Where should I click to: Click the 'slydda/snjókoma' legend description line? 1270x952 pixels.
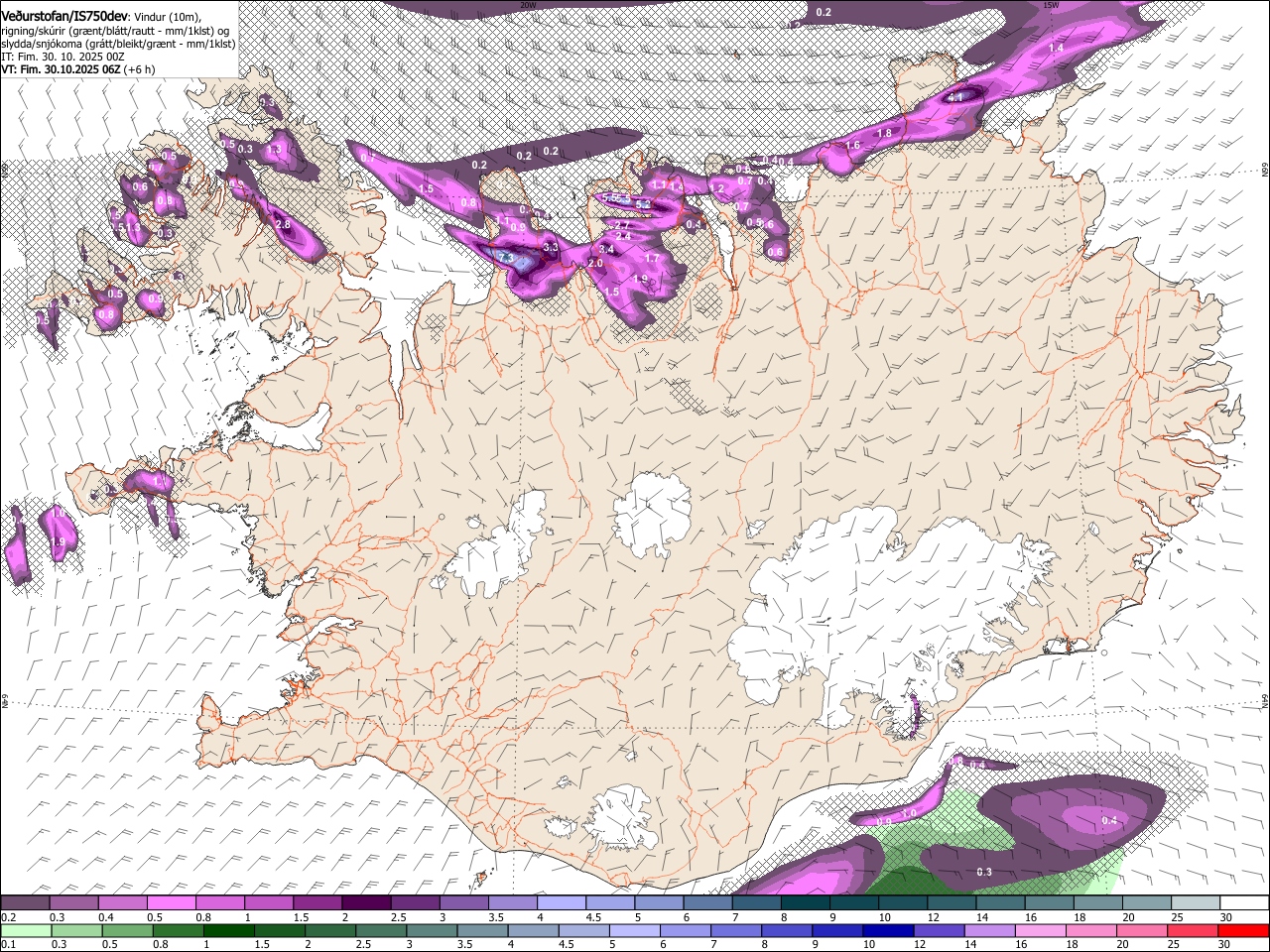point(118,44)
